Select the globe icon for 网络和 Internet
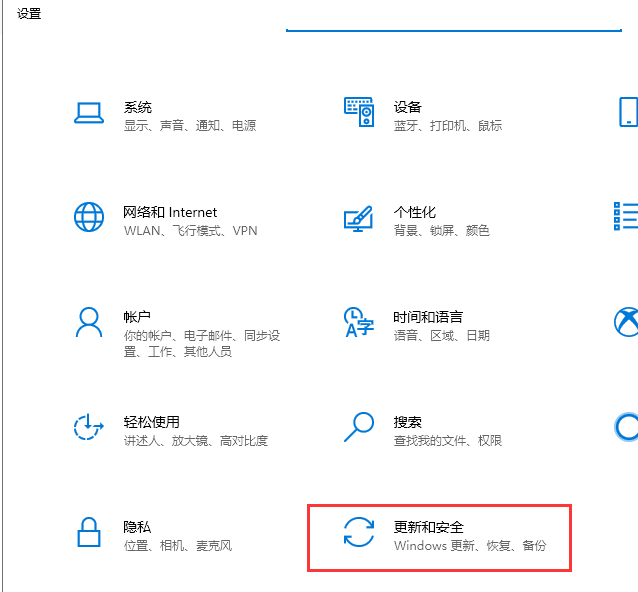Image resolution: width=638 pixels, height=592 pixels. (89, 217)
